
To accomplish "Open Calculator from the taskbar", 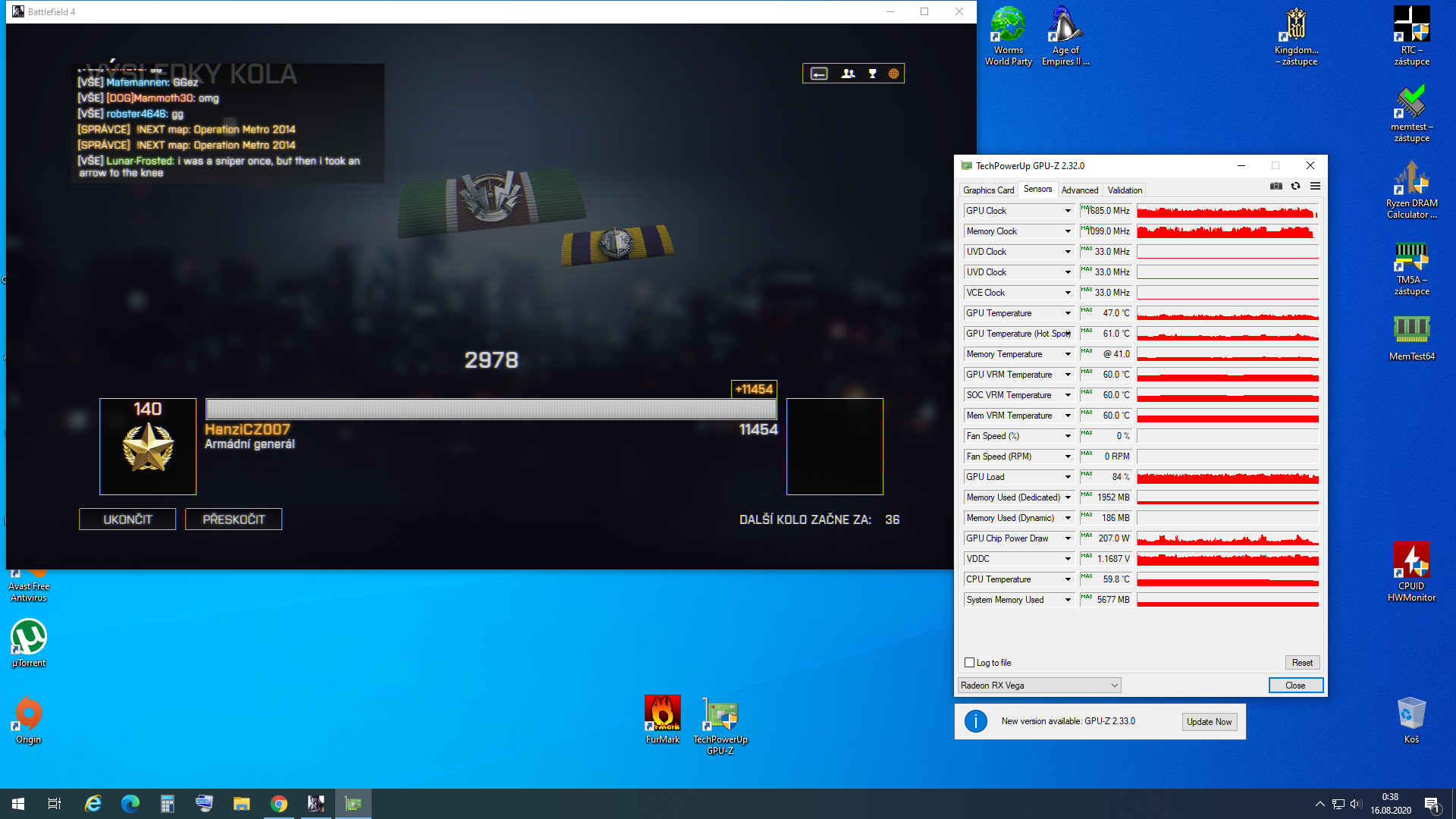I will pyautogui.click(x=168, y=804).
